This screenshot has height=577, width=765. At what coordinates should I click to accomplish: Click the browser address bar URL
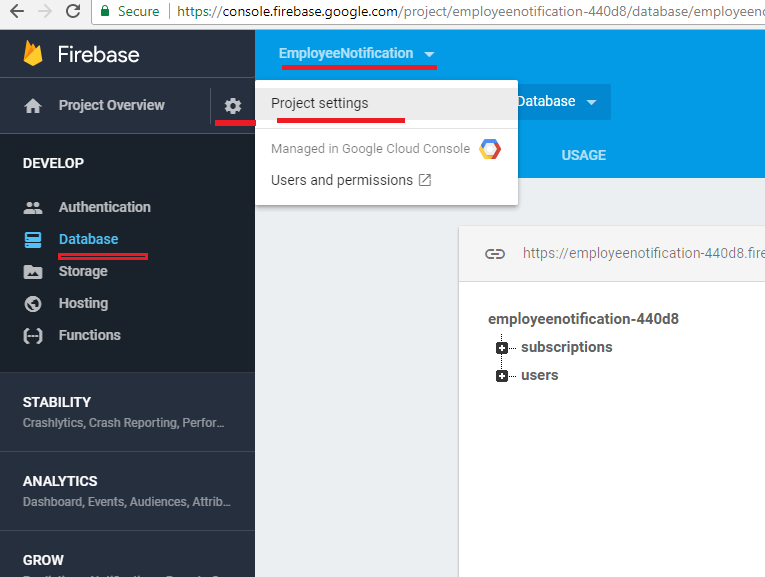[x=471, y=11]
